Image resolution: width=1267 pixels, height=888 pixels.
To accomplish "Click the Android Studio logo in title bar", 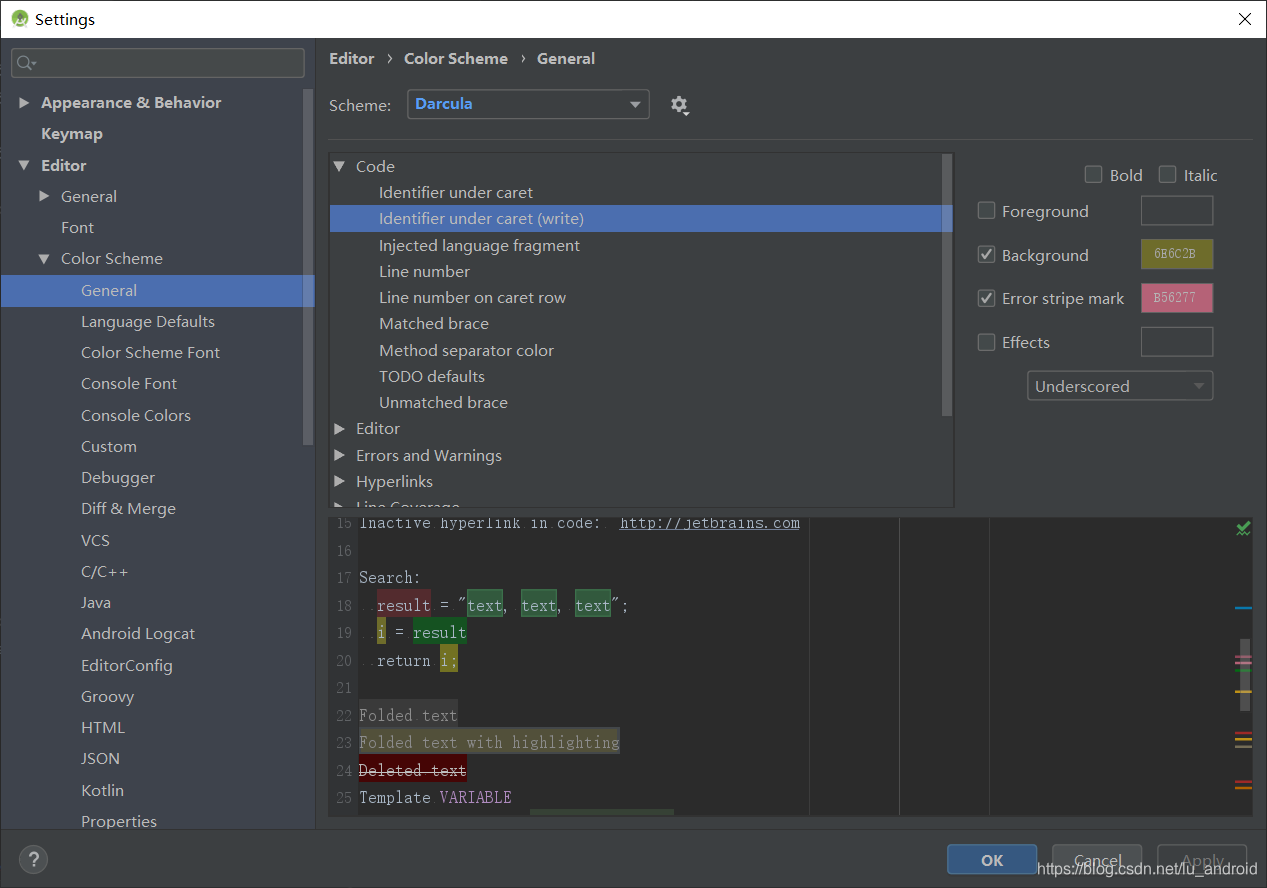I will pos(19,19).
